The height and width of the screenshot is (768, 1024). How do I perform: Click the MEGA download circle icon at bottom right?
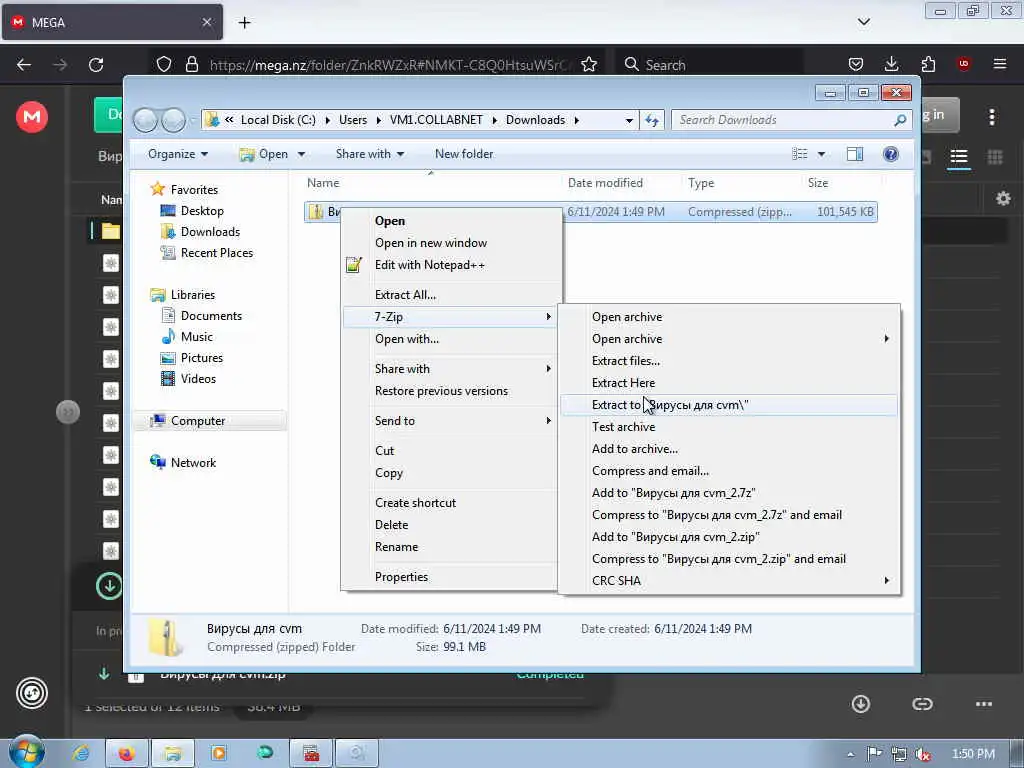(x=861, y=704)
